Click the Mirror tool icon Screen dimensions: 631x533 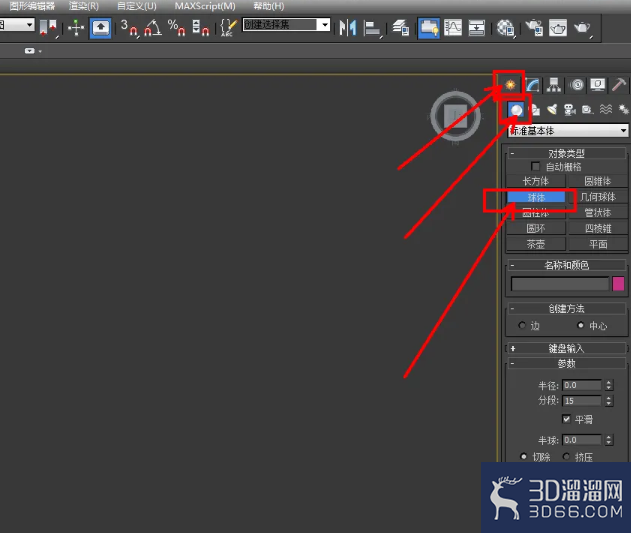(348, 28)
